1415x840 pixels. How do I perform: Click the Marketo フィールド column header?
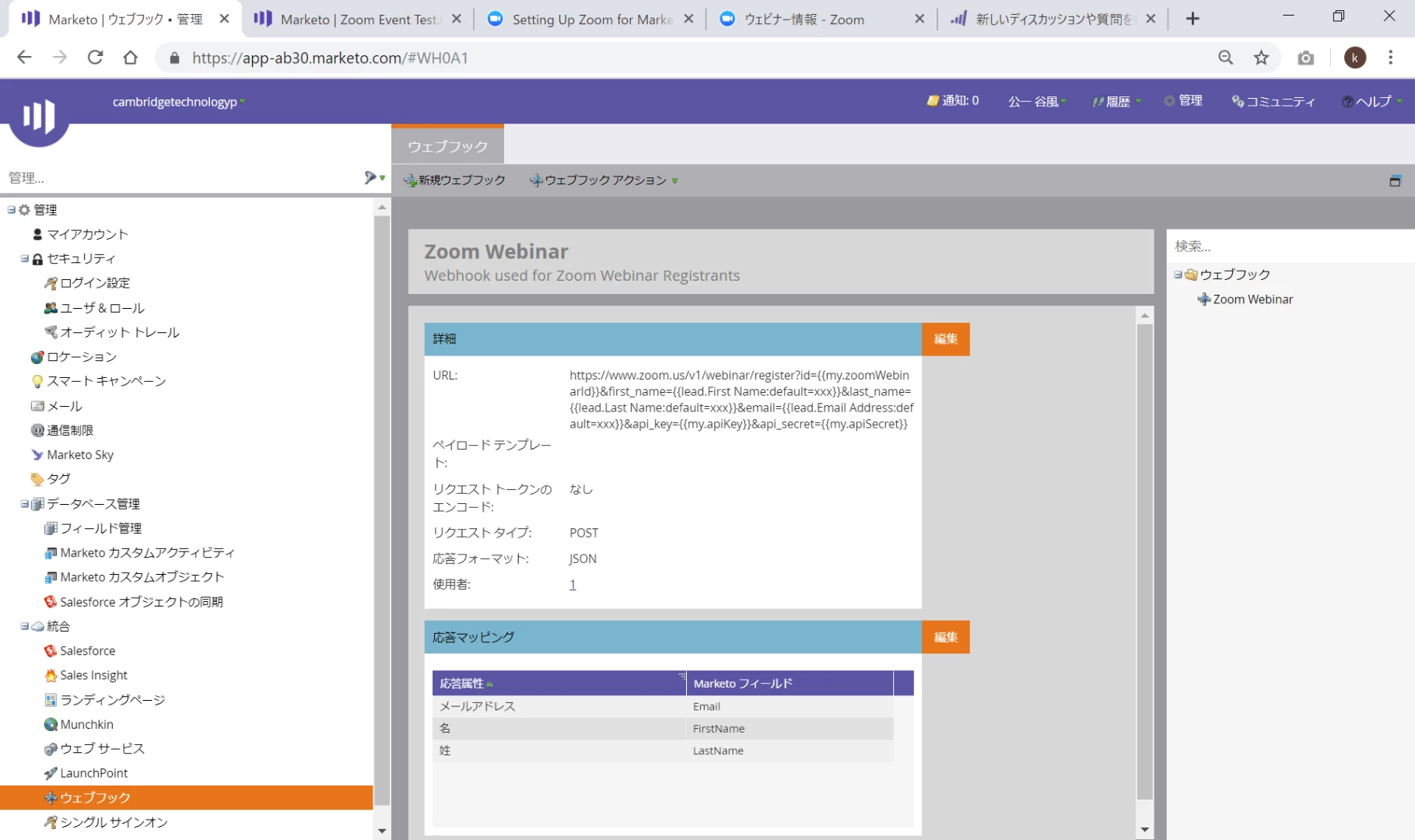790,684
